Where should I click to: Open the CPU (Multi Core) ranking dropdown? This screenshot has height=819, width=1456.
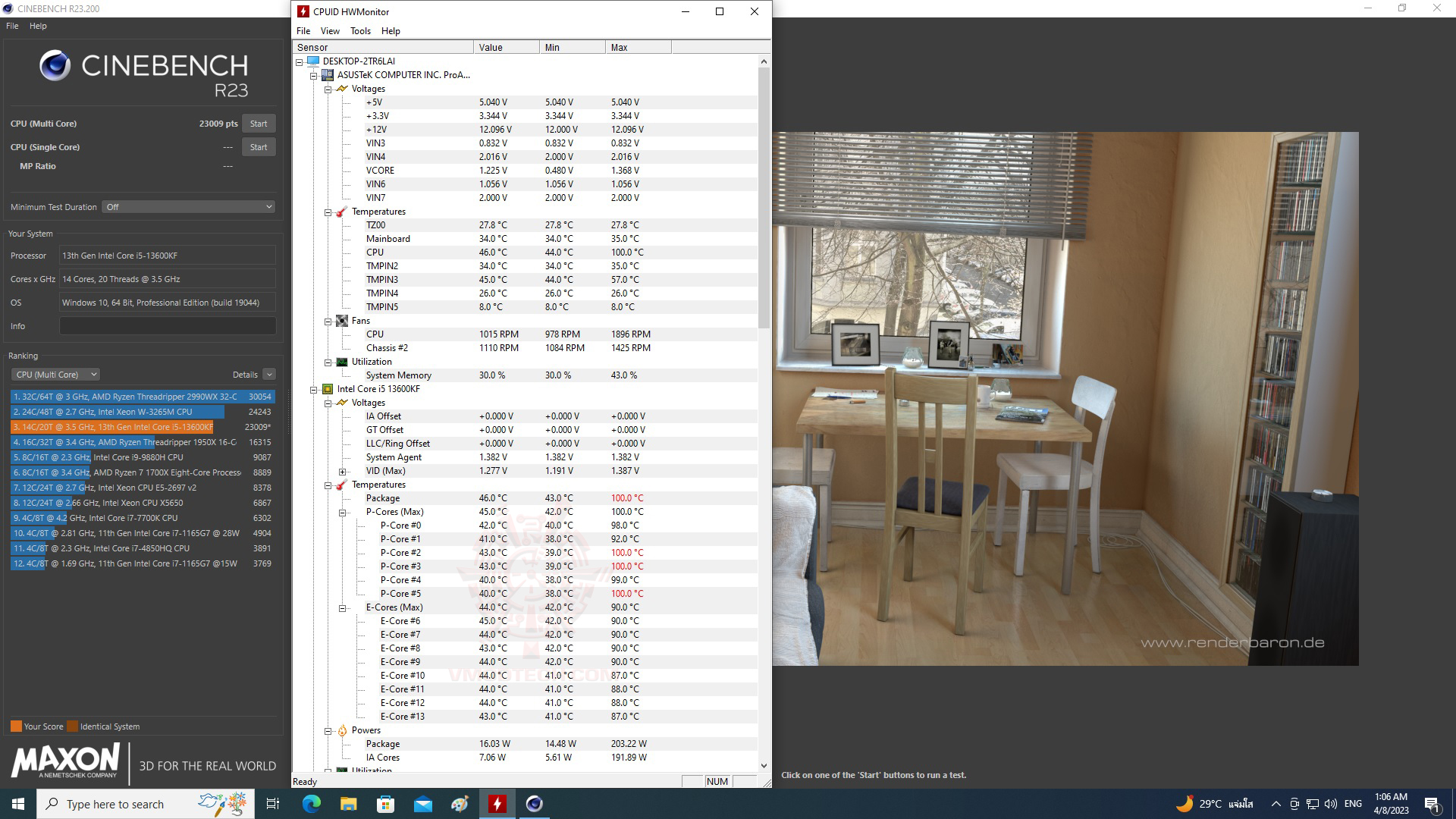[x=55, y=375]
